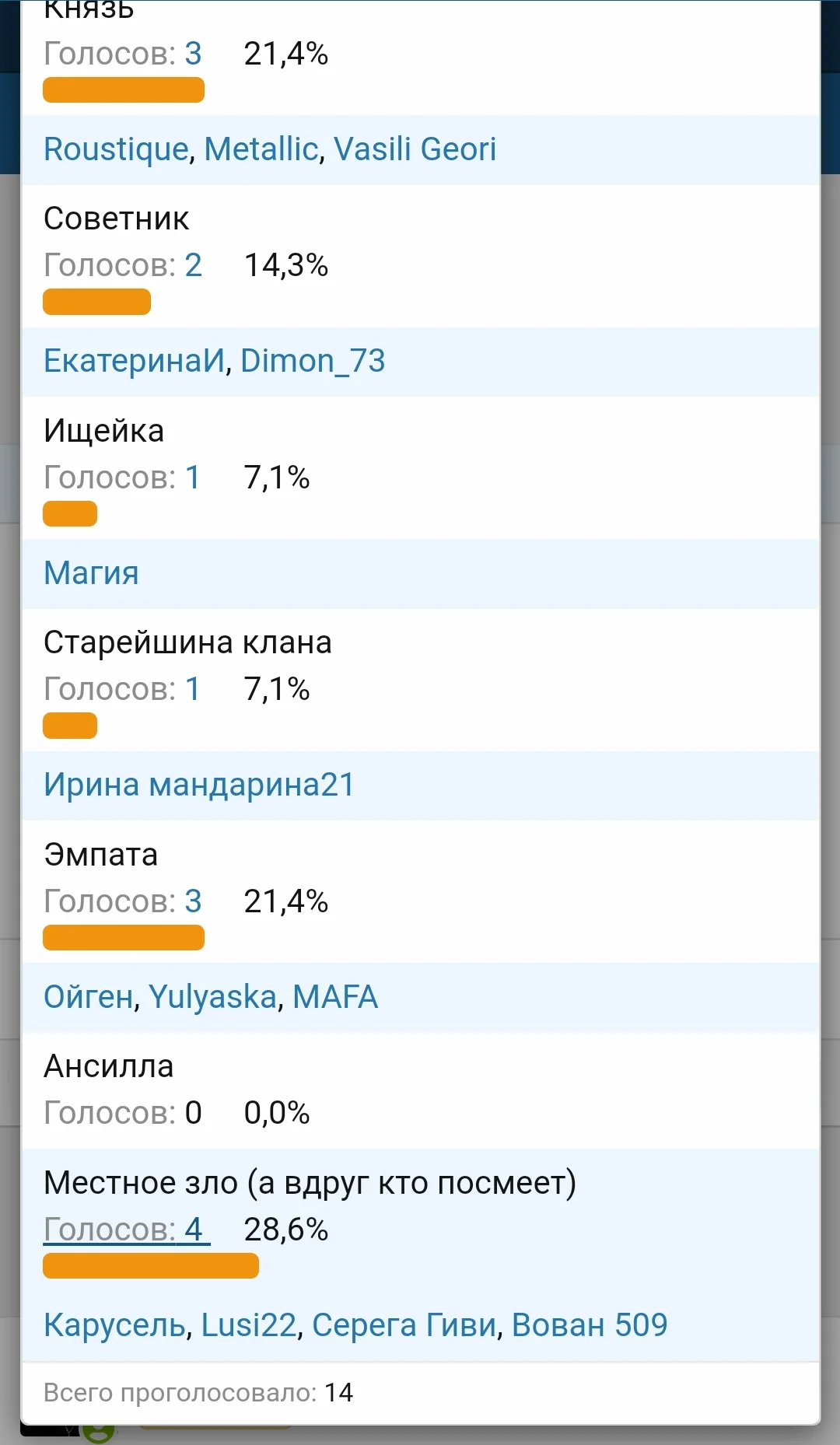The image size is (840, 1445).
Task: Click the ЕкатеринаИ username
Action: coord(134,361)
